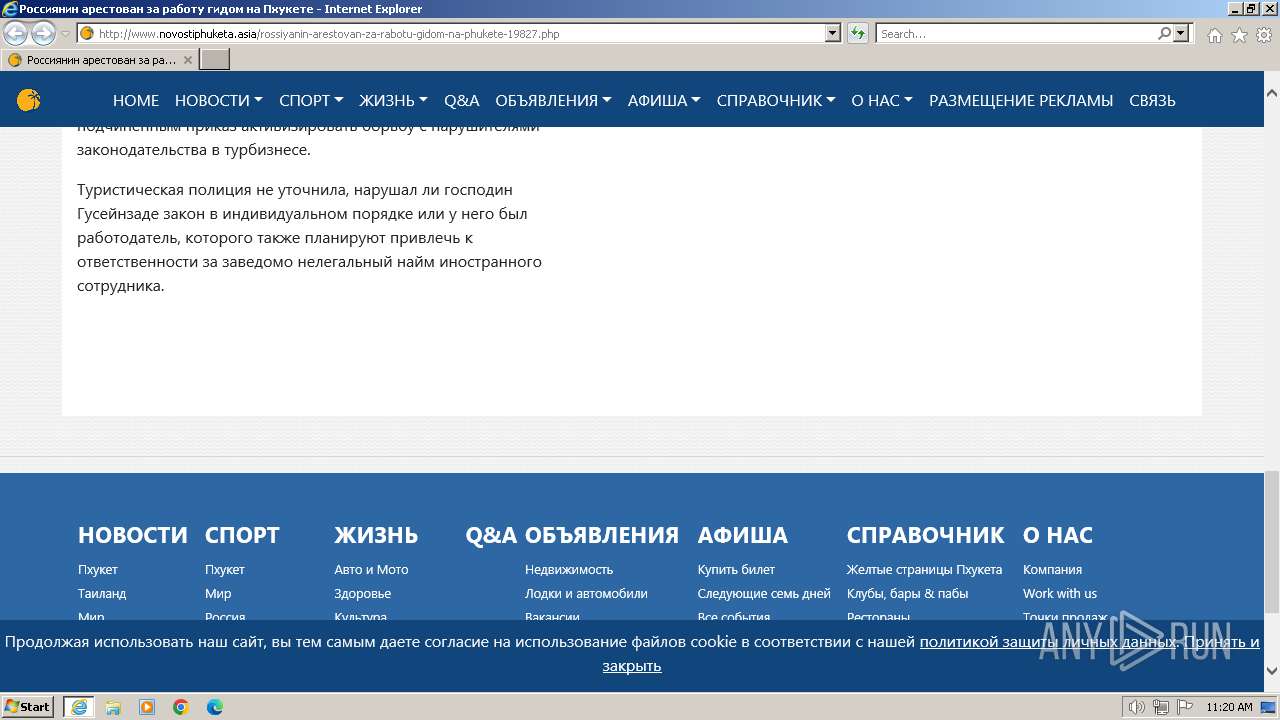Click footer heading ЖИЗНЬ
Viewport: 1280px width, 720px height.
pyautogui.click(x=376, y=535)
